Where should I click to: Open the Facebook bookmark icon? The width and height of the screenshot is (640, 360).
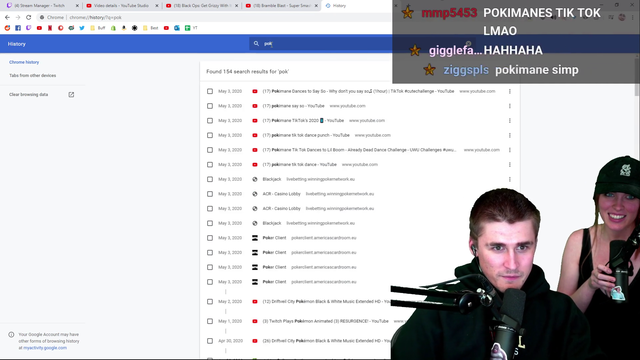pyautogui.click(x=18, y=28)
